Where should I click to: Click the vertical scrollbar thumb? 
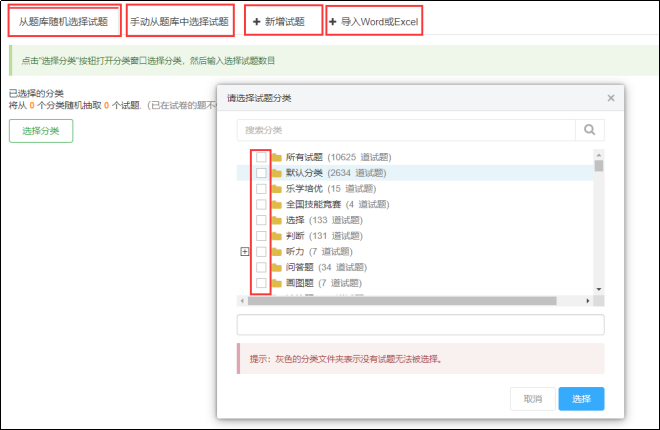click(x=599, y=166)
